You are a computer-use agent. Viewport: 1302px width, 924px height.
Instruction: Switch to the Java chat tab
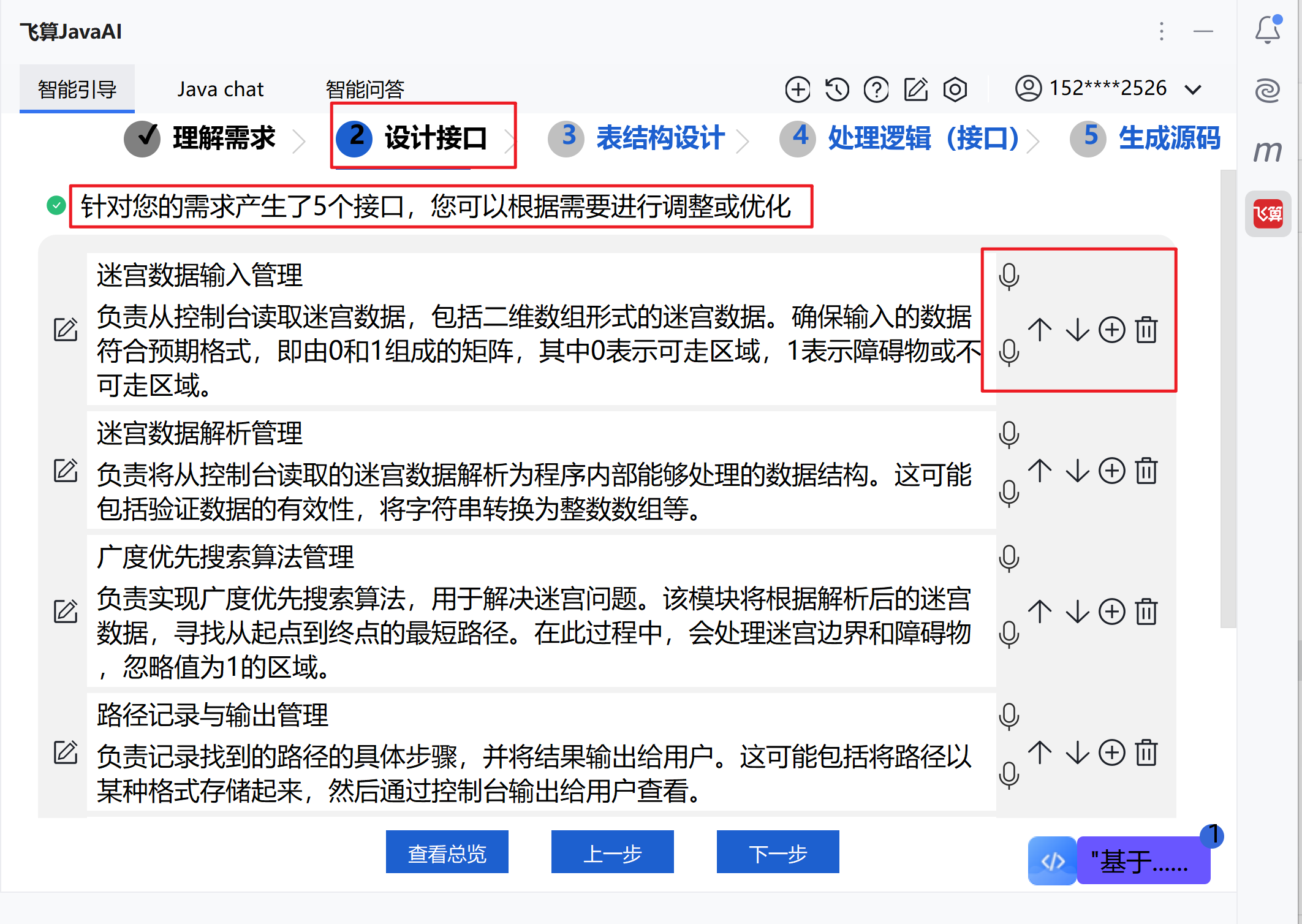click(x=220, y=89)
